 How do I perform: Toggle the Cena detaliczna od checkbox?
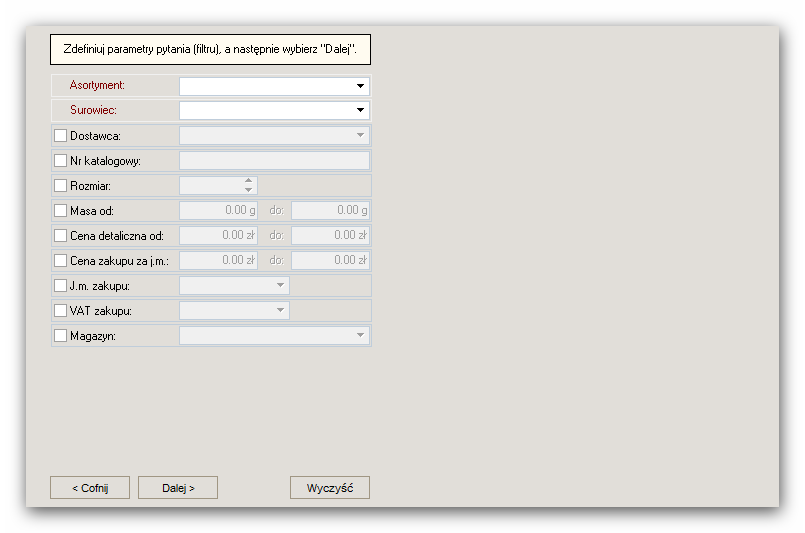click(x=61, y=236)
